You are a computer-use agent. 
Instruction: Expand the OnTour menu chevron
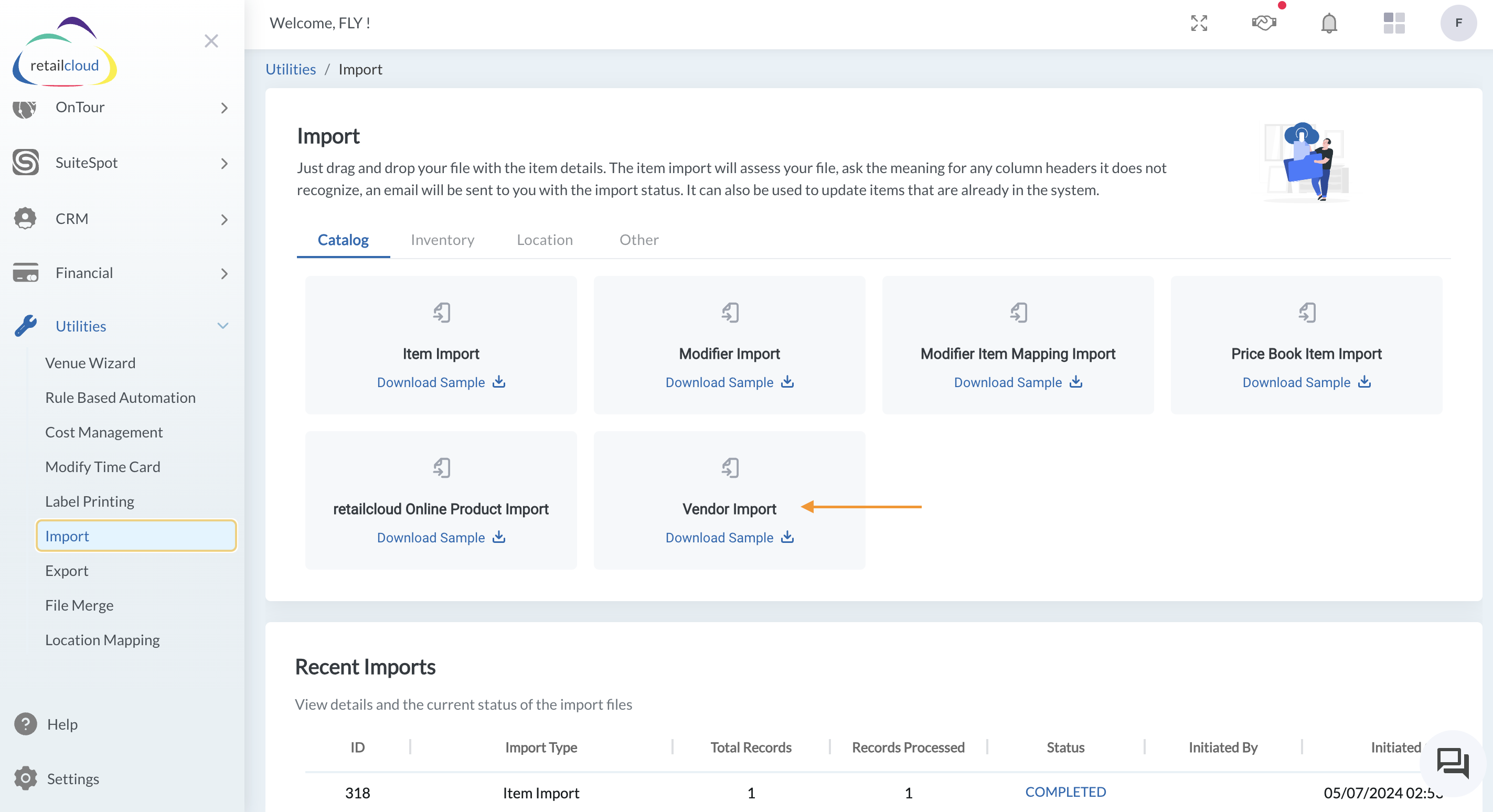point(225,108)
